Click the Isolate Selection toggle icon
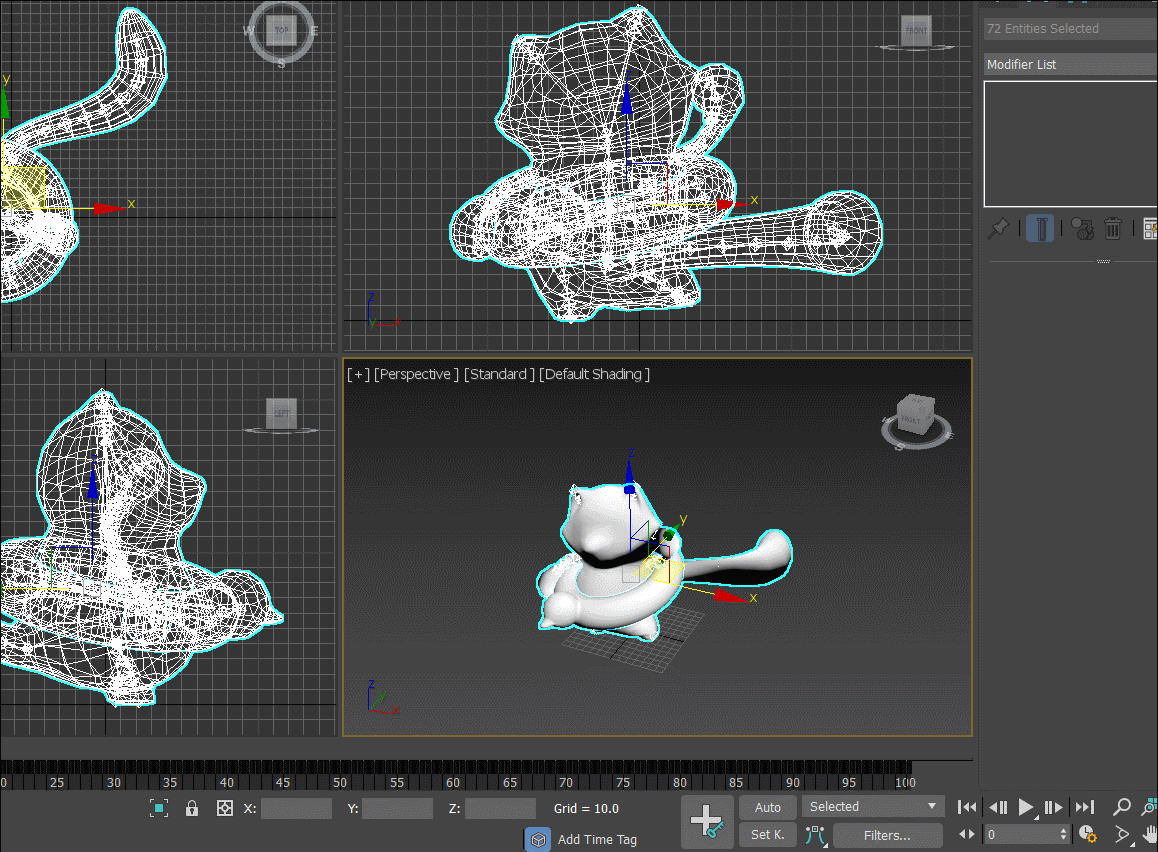Screen dimensions: 1158x852 (159, 808)
